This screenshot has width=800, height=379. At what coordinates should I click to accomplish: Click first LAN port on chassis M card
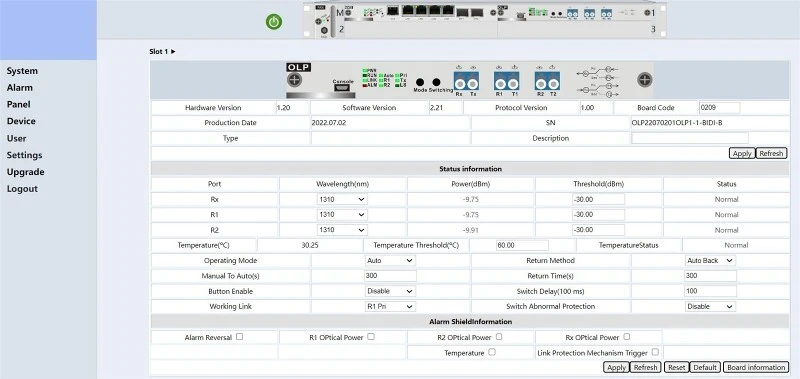point(408,10)
